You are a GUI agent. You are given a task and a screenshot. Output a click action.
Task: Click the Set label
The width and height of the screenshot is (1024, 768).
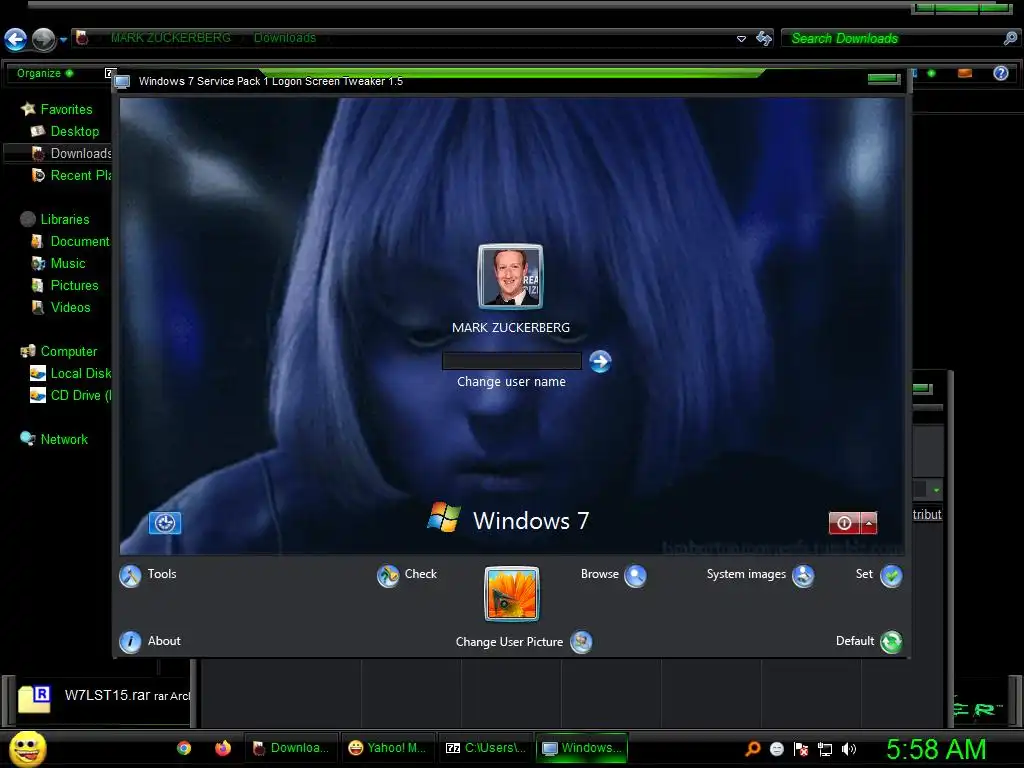[864, 573]
